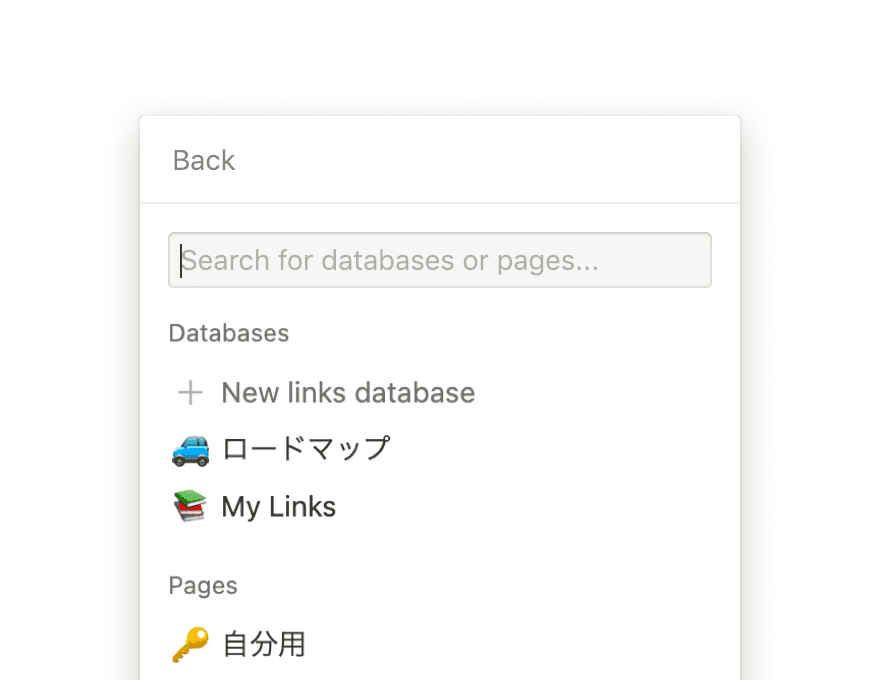Image resolution: width=880 pixels, height=680 pixels.
Task: Select the key icon beside 自分用
Action: (189, 644)
